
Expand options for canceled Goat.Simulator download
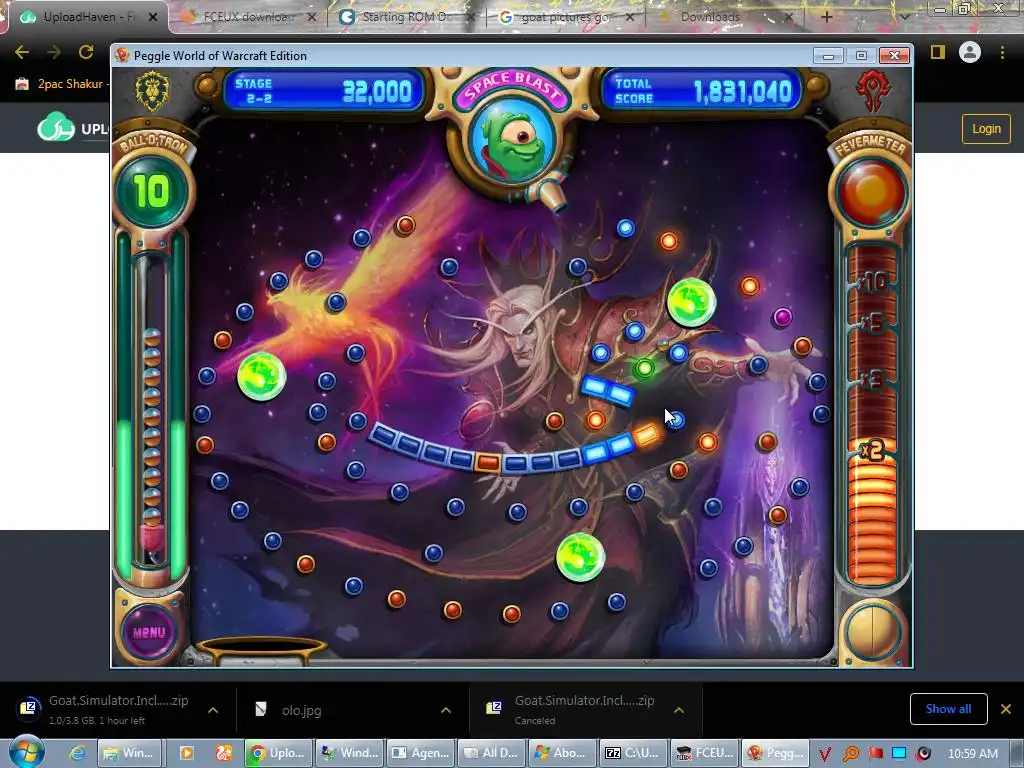679,710
